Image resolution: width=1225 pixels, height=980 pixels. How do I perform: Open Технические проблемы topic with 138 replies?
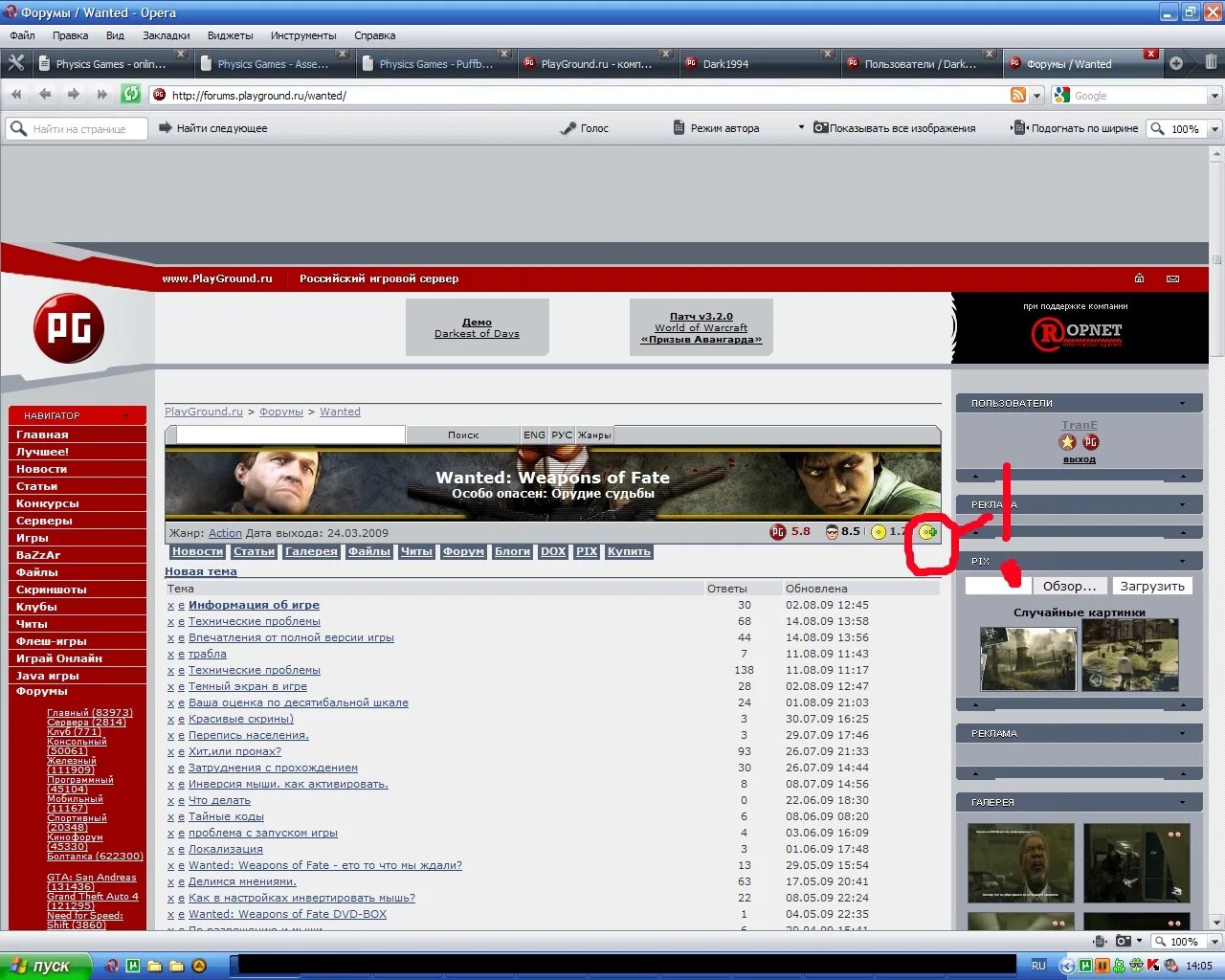[255, 670]
